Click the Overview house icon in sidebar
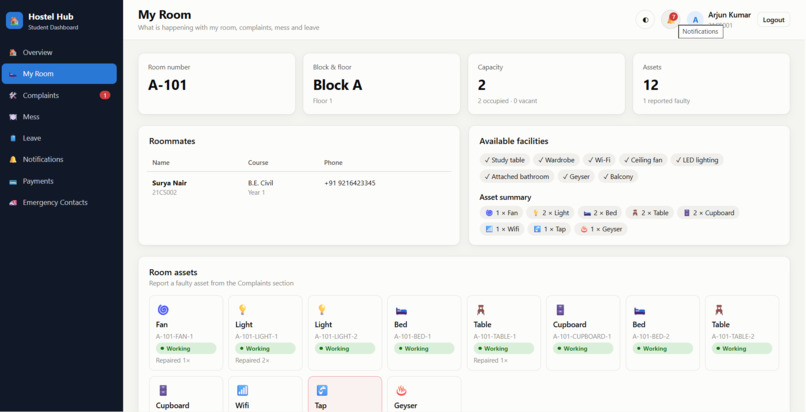 click(x=13, y=52)
